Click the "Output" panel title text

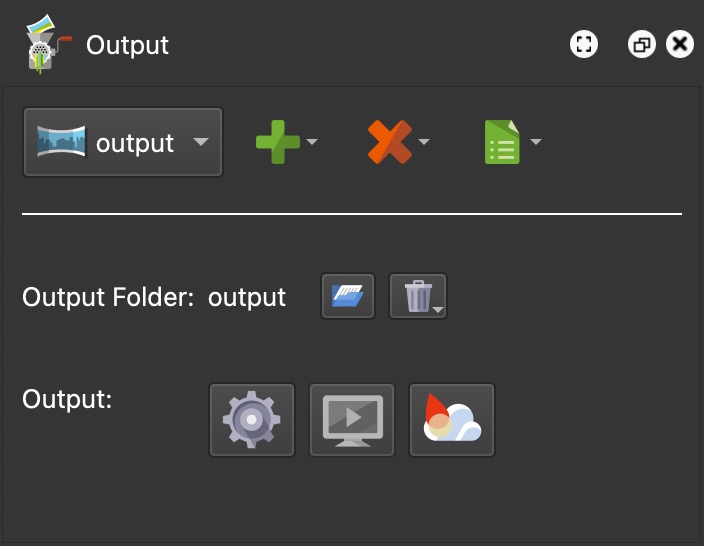coord(127,45)
